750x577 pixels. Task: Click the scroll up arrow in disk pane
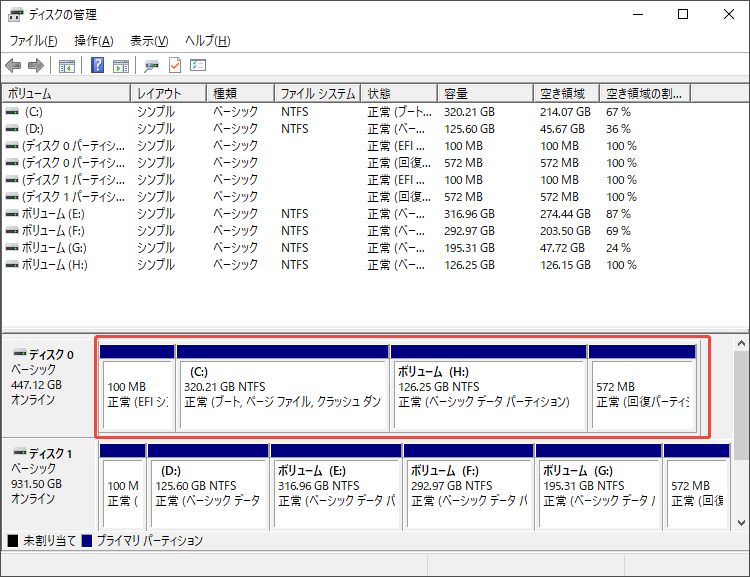tap(741, 343)
